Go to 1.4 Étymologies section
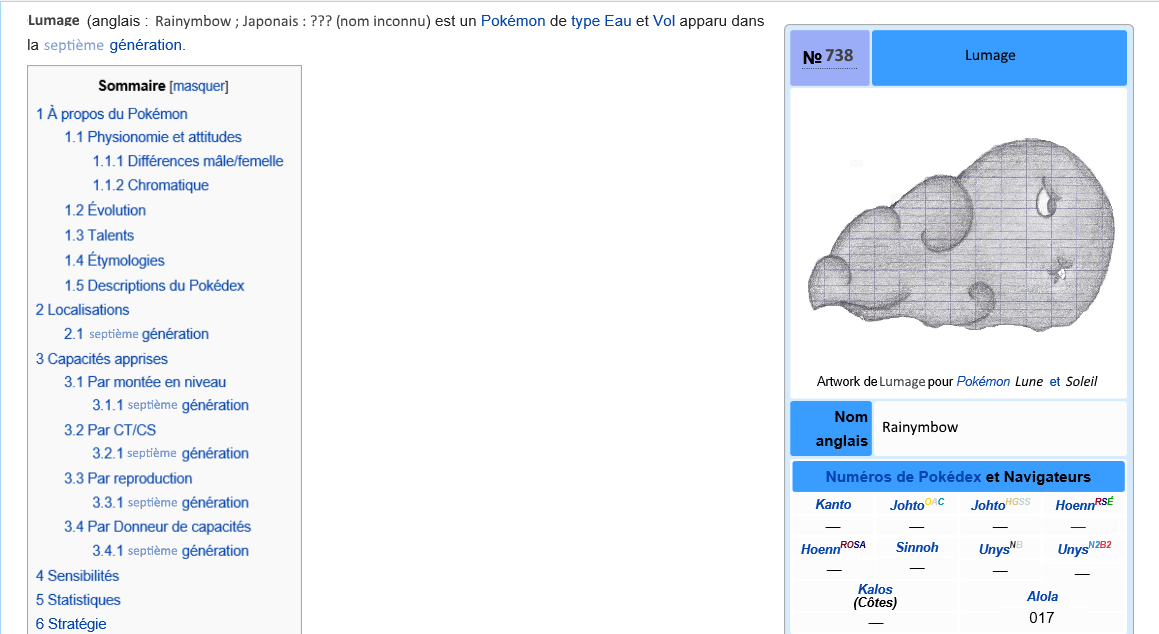The image size is (1159, 634). (114, 260)
